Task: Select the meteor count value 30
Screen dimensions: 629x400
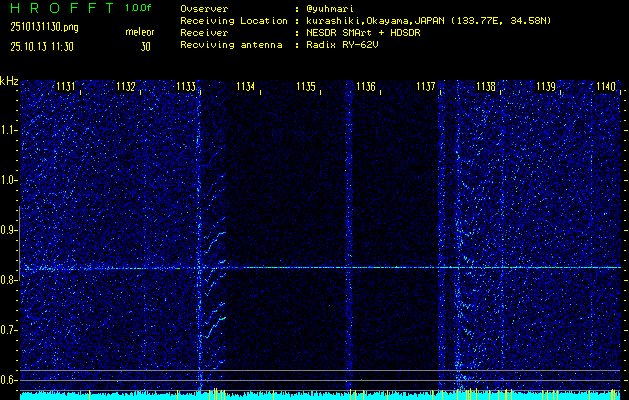Action: (146, 46)
